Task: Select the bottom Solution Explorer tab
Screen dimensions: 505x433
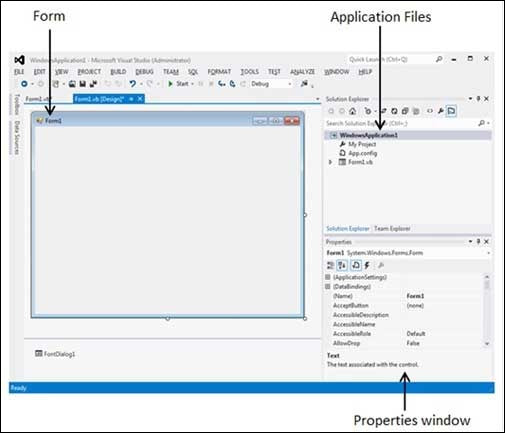Action: point(348,229)
